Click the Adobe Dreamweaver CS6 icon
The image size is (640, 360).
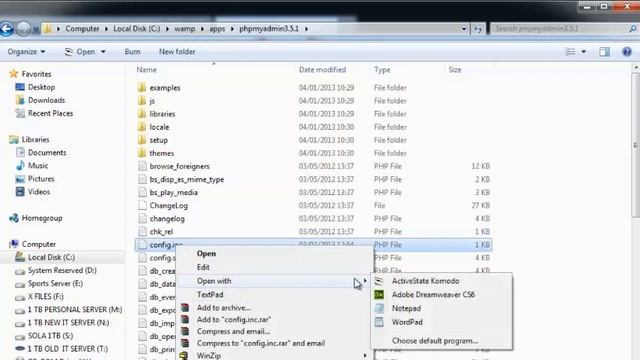point(379,294)
